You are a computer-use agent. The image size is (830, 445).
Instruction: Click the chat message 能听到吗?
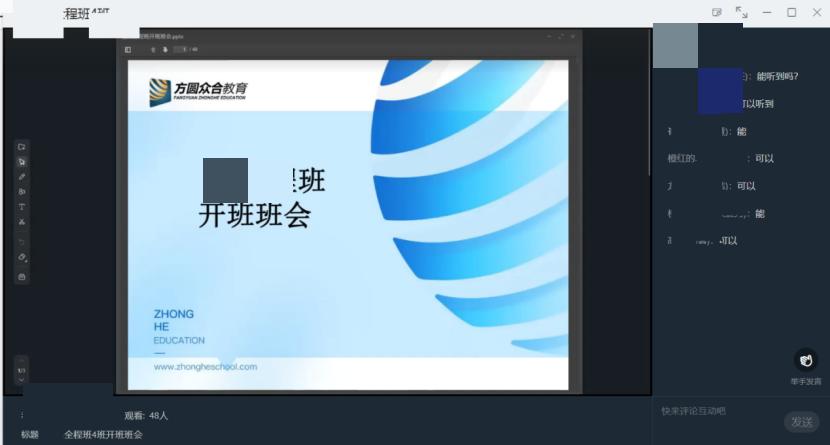click(x=777, y=76)
